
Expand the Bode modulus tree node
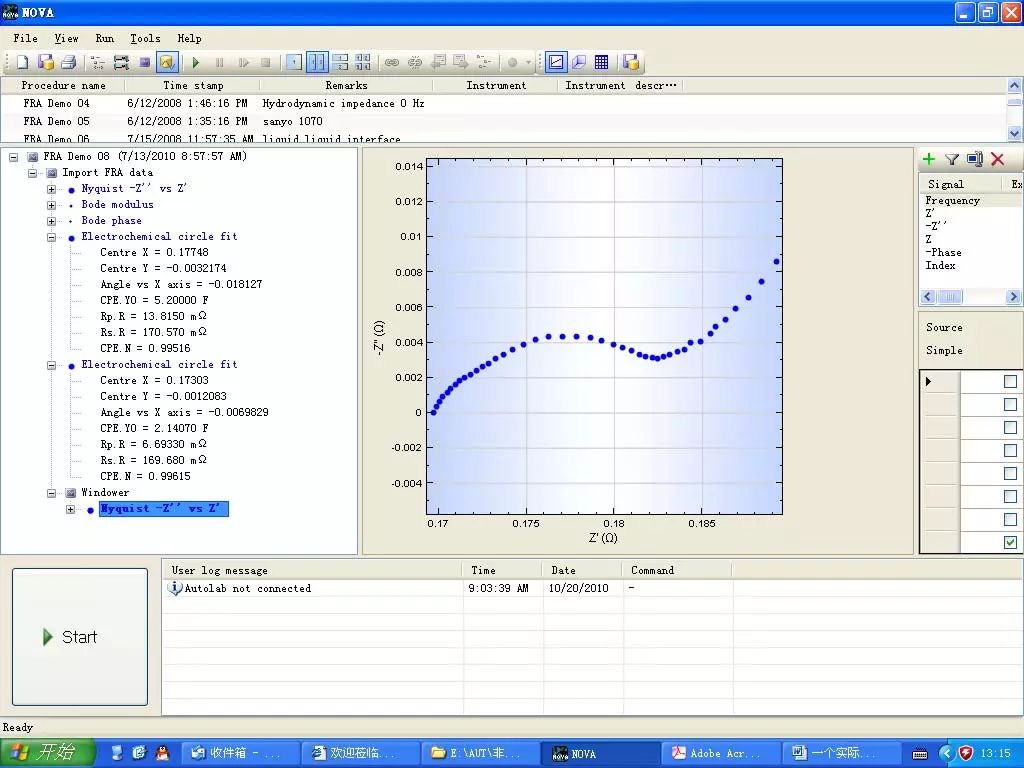pyautogui.click(x=52, y=205)
